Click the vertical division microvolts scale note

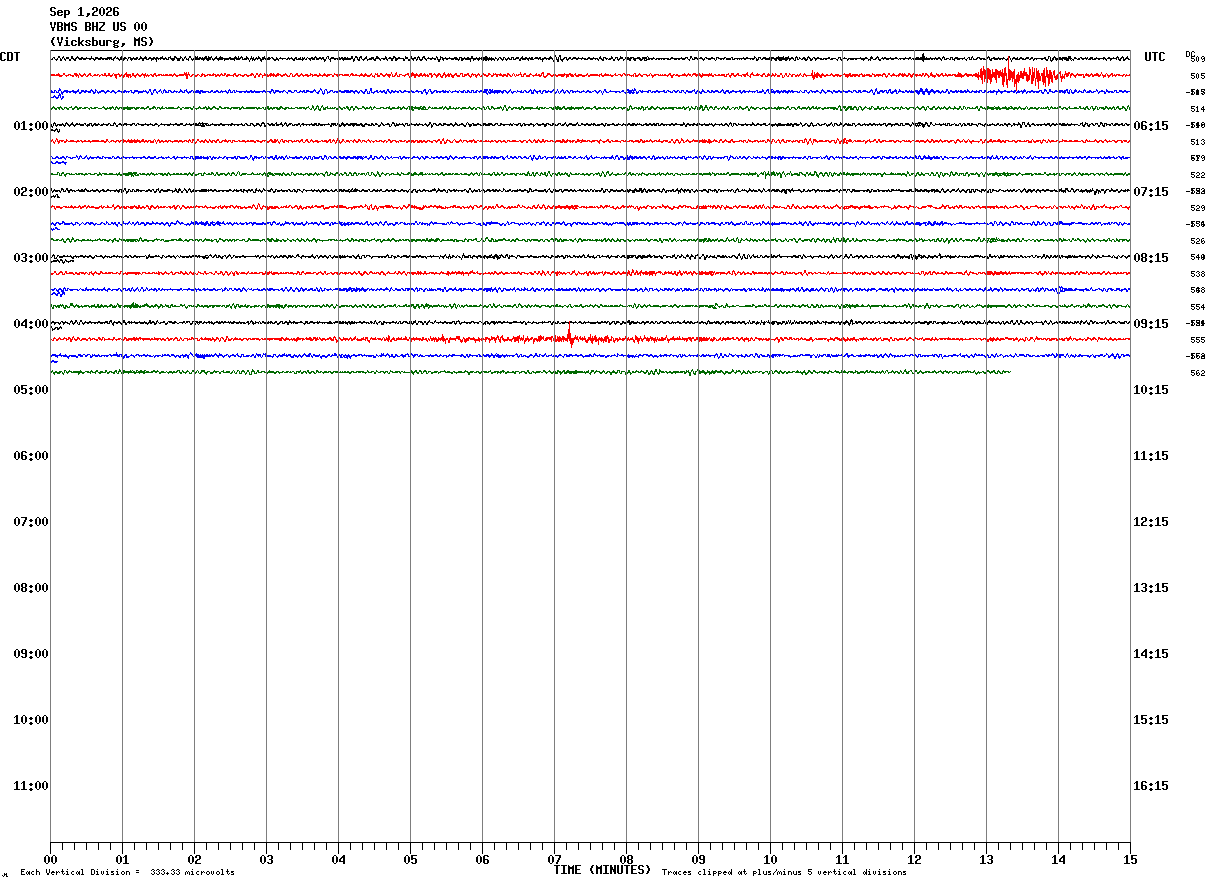click(128, 873)
